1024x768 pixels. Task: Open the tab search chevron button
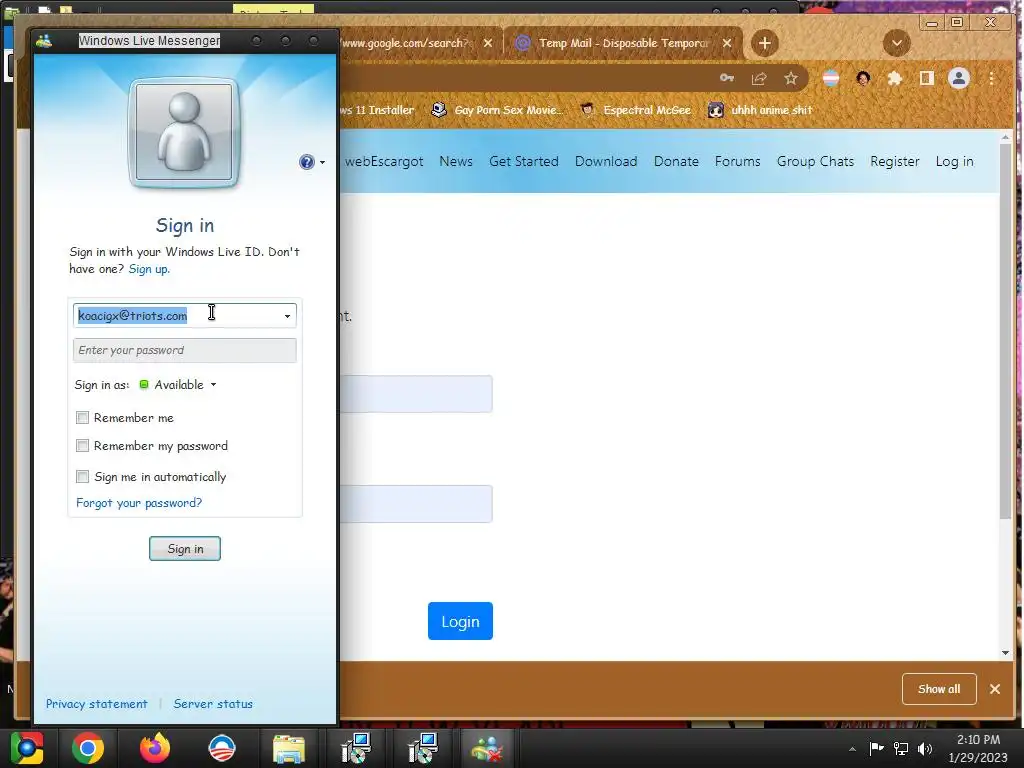pos(897,43)
